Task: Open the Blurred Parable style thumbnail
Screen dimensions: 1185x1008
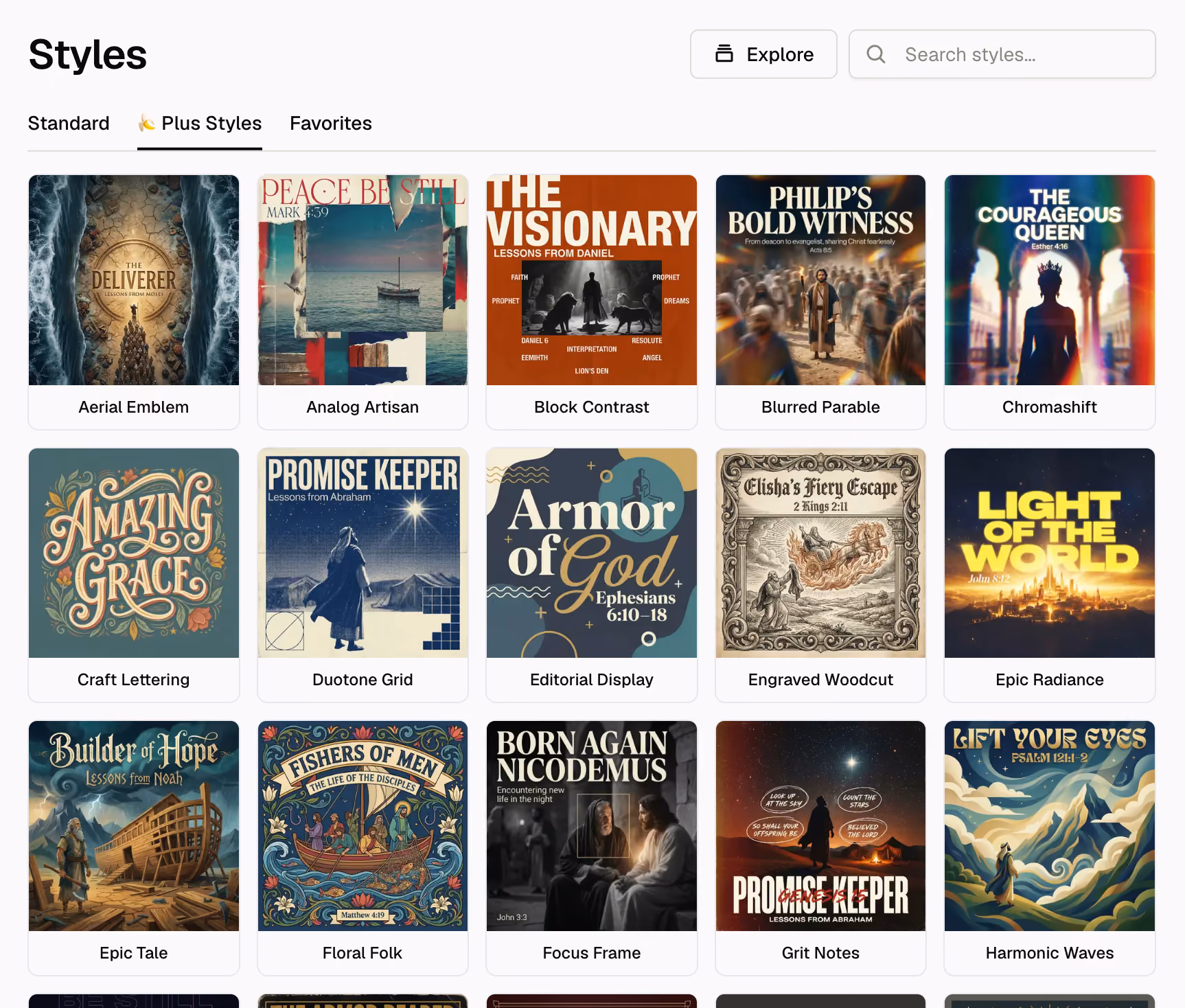Action: [820, 280]
